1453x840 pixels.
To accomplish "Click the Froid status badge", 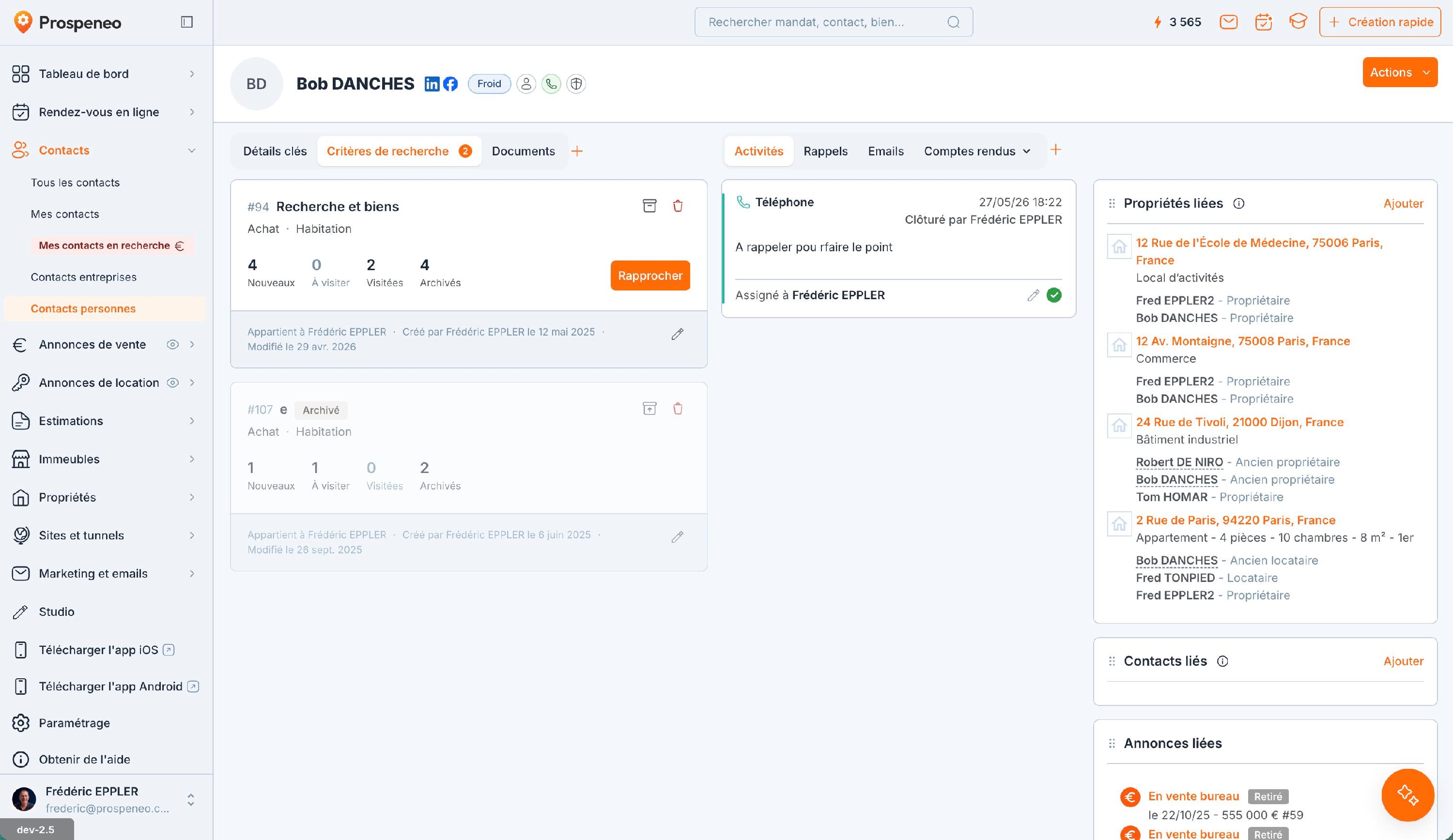I will (x=489, y=84).
